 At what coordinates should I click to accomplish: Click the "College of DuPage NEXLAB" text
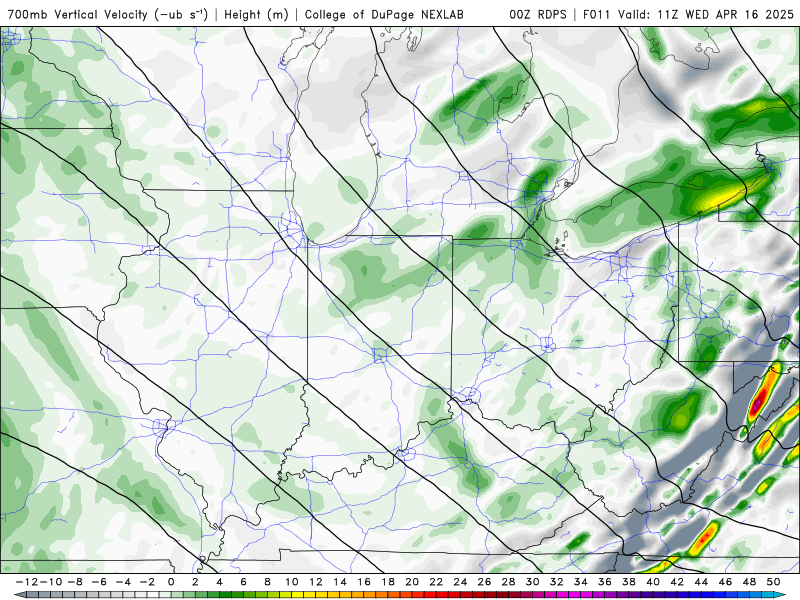tap(384, 14)
